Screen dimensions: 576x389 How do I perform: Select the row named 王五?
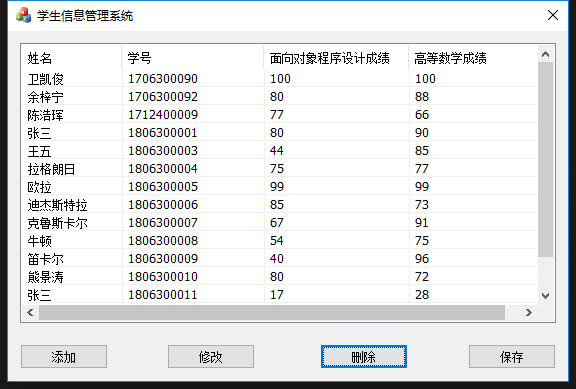pos(280,151)
